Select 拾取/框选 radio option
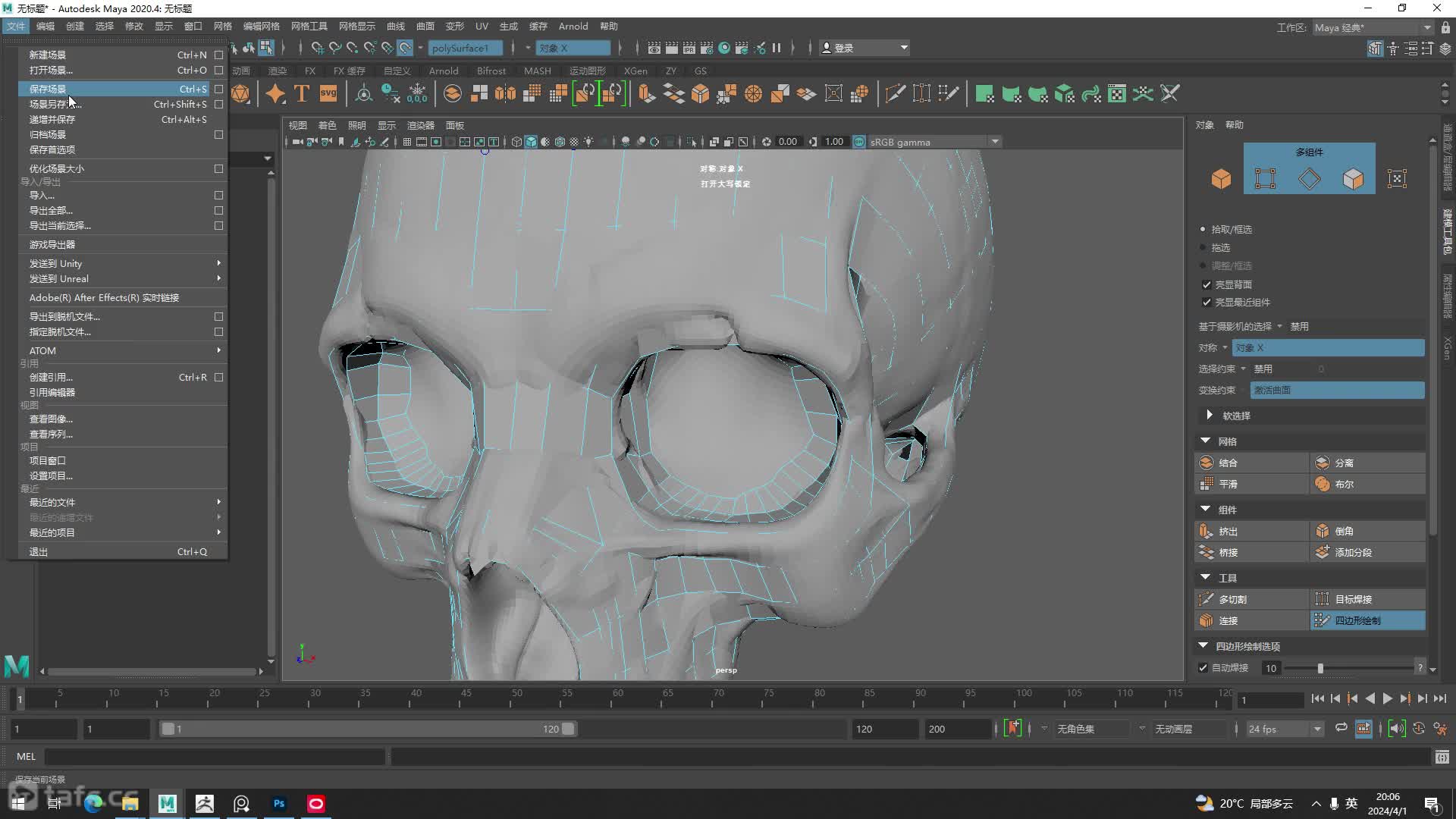1456x819 pixels. click(1203, 229)
